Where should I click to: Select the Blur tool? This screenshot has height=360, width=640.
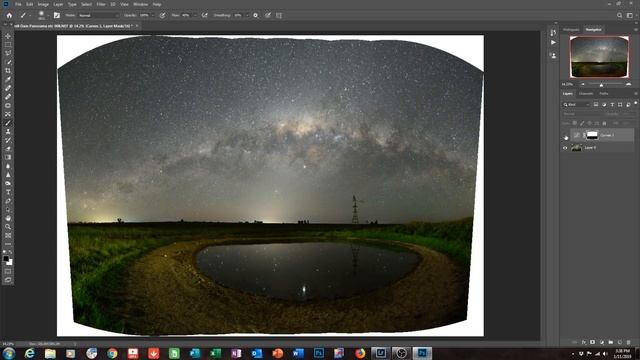point(8,166)
